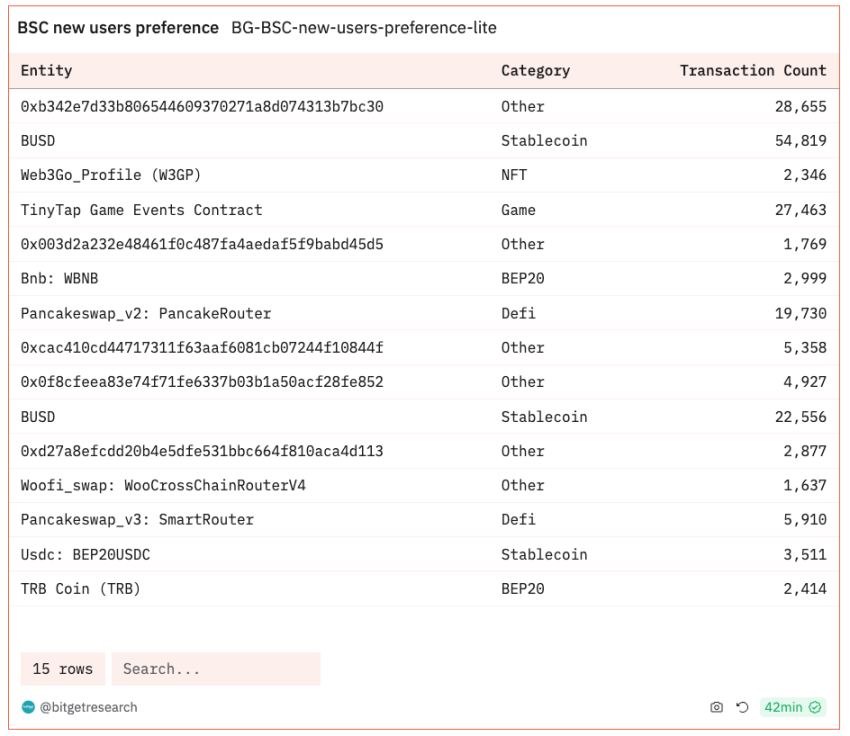Open the @bitgetresearch profile link
850x736 pixels.
tap(88, 707)
